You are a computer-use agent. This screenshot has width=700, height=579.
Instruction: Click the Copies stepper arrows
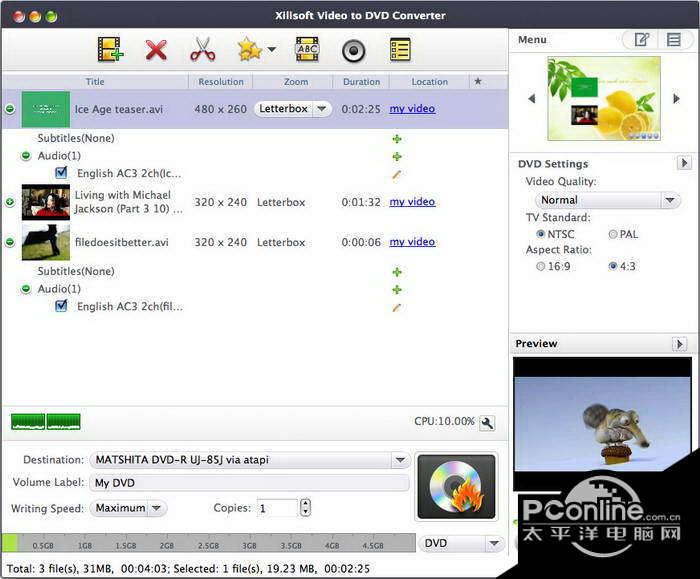pos(305,508)
